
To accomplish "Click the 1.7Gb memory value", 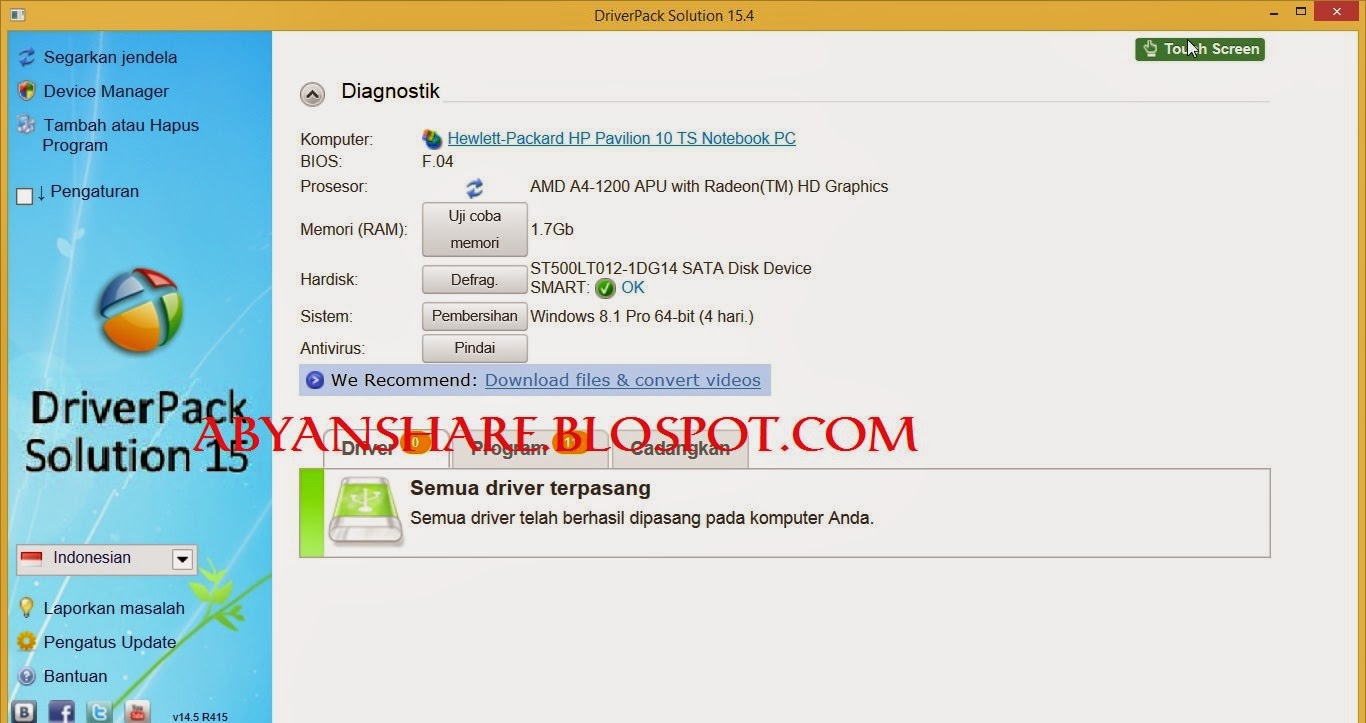I will [x=552, y=229].
